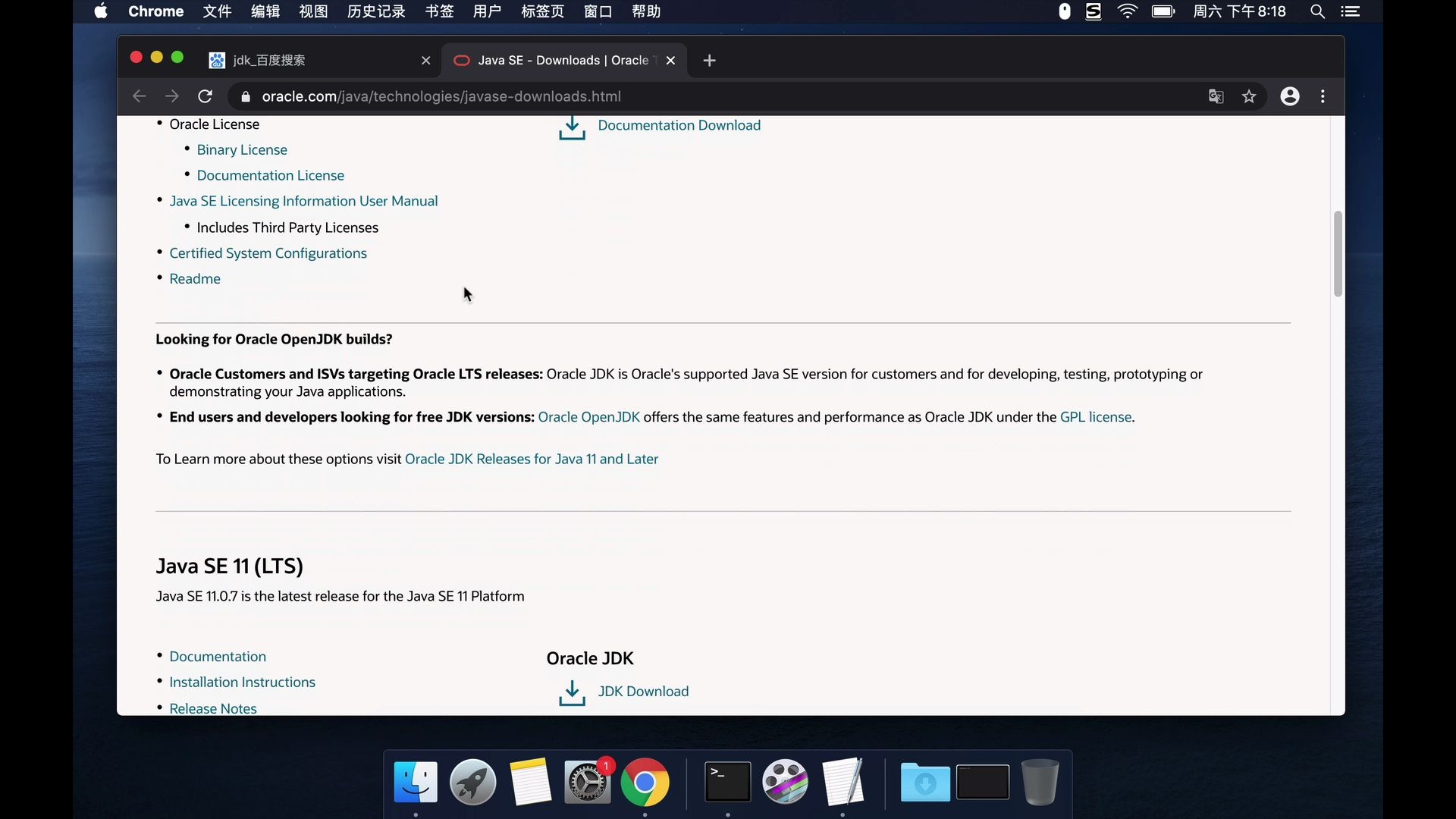Click the mouse utility icon in menu bar
The height and width of the screenshot is (819, 1456).
[x=1065, y=11]
